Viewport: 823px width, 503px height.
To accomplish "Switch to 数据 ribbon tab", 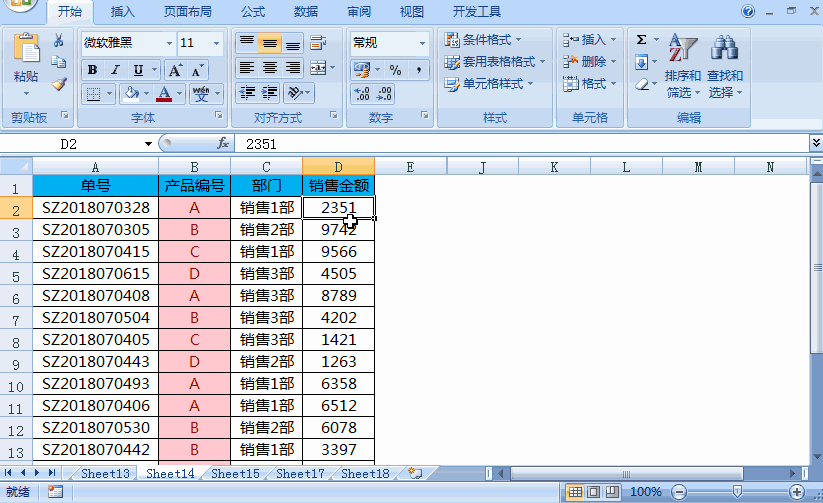I will click(306, 12).
